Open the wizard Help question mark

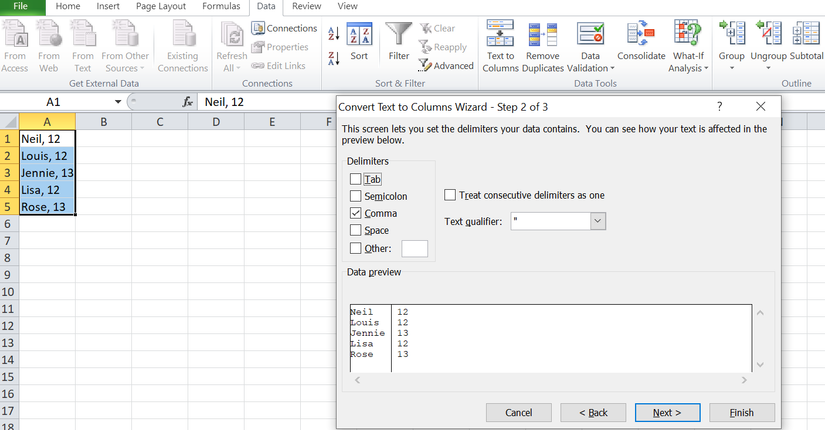(x=719, y=107)
